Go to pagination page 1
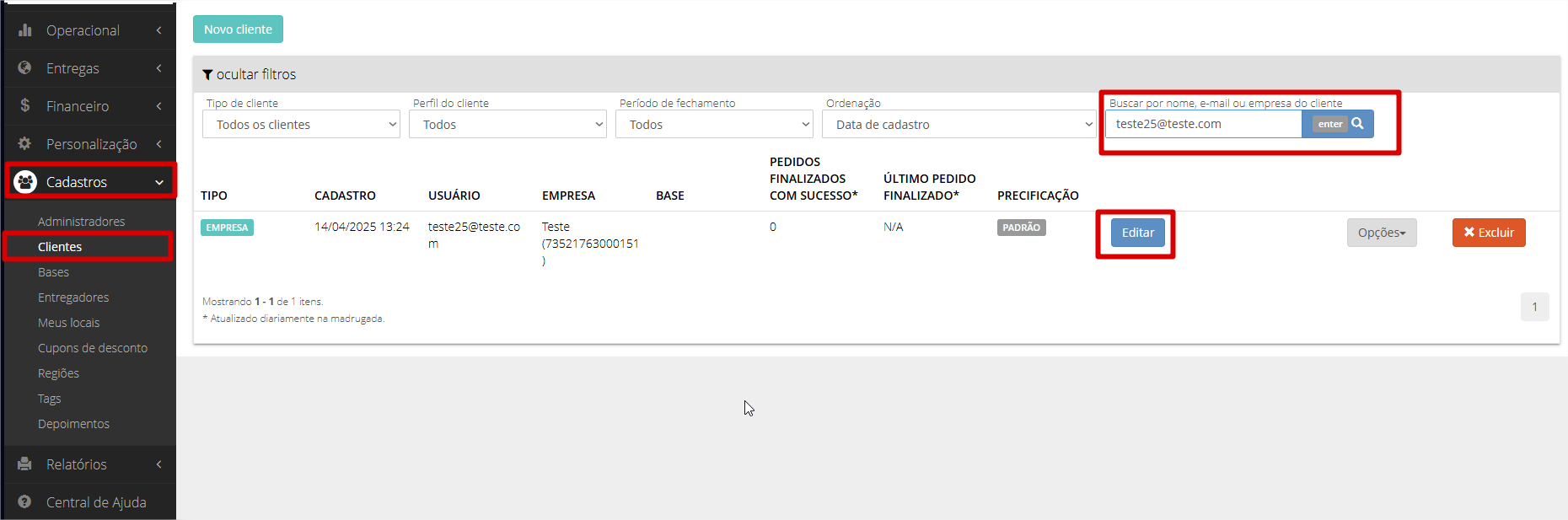Image resolution: width=1568 pixels, height=520 pixels. (x=1534, y=307)
